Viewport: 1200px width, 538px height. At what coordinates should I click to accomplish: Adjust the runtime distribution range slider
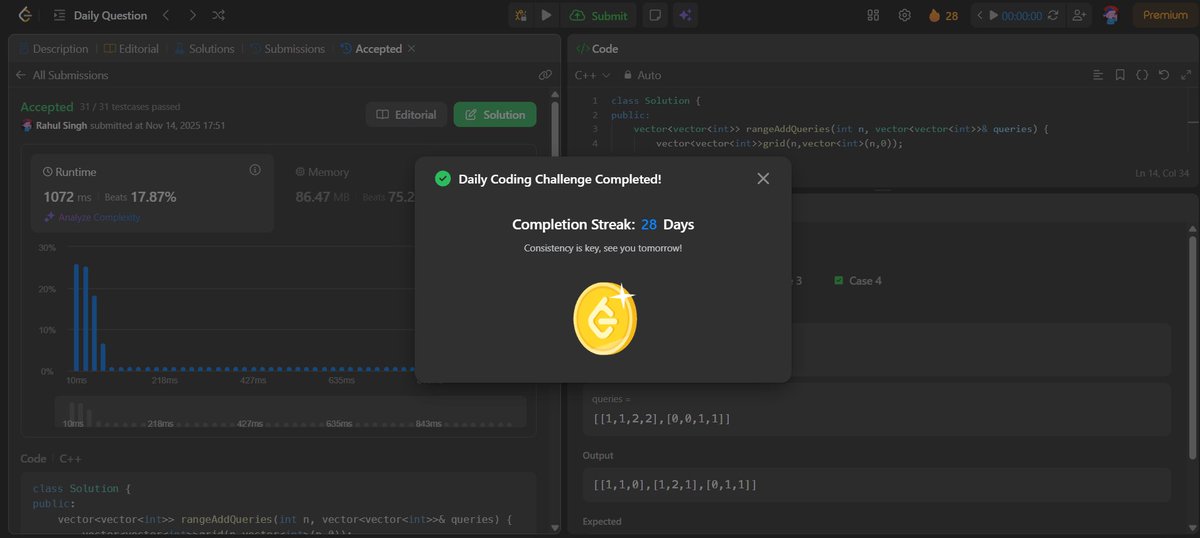coord(290,412)
